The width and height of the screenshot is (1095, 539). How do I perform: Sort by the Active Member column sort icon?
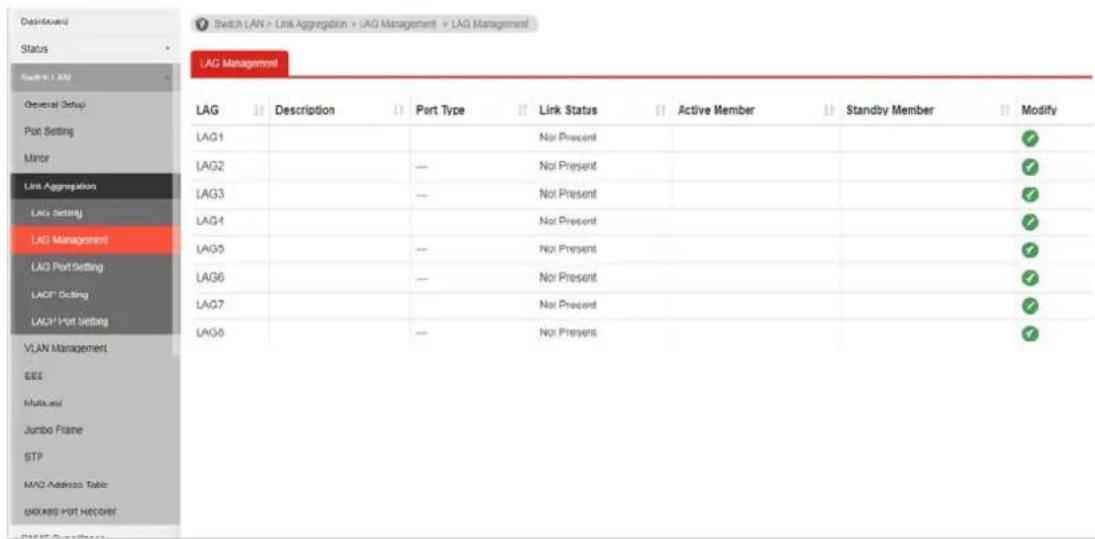(x=830, y=110)
